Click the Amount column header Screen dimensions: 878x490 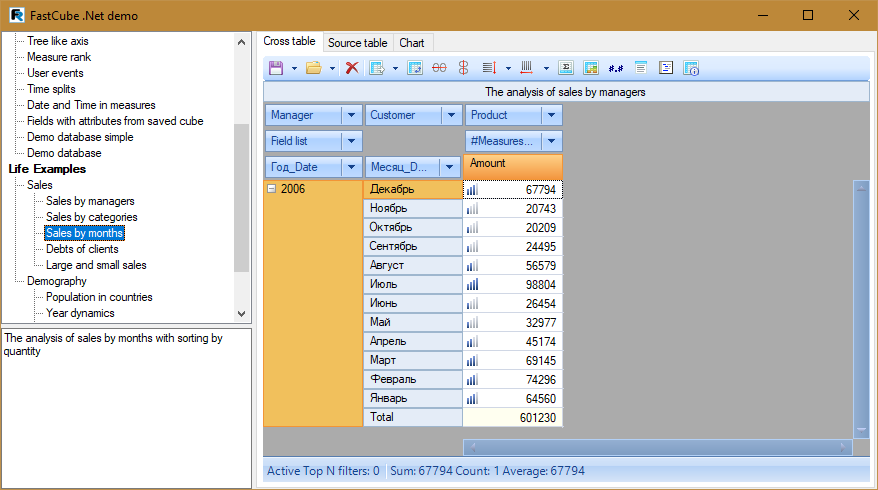tap(513, 165)
